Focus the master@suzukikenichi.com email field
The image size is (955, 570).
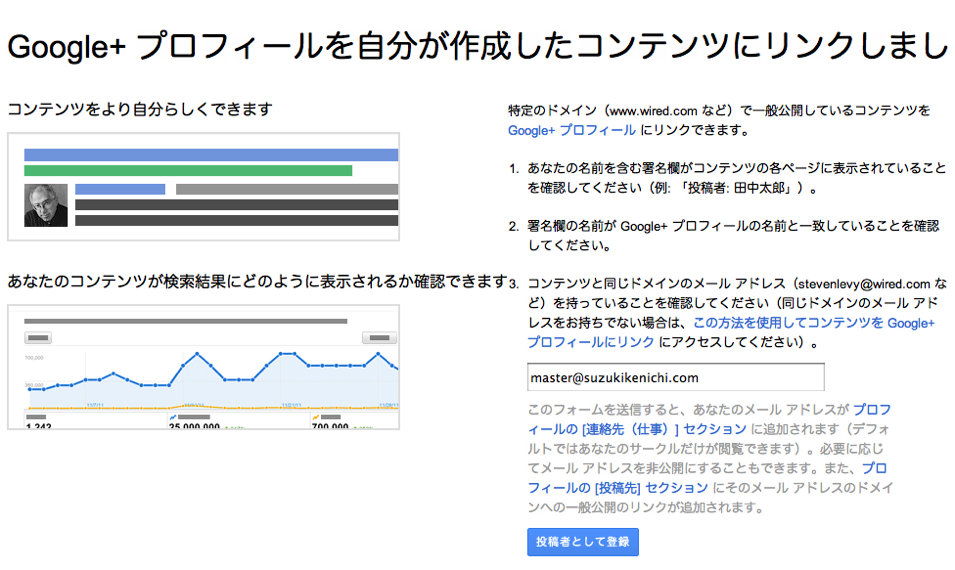pyautogui.click(x=675, y=377)
